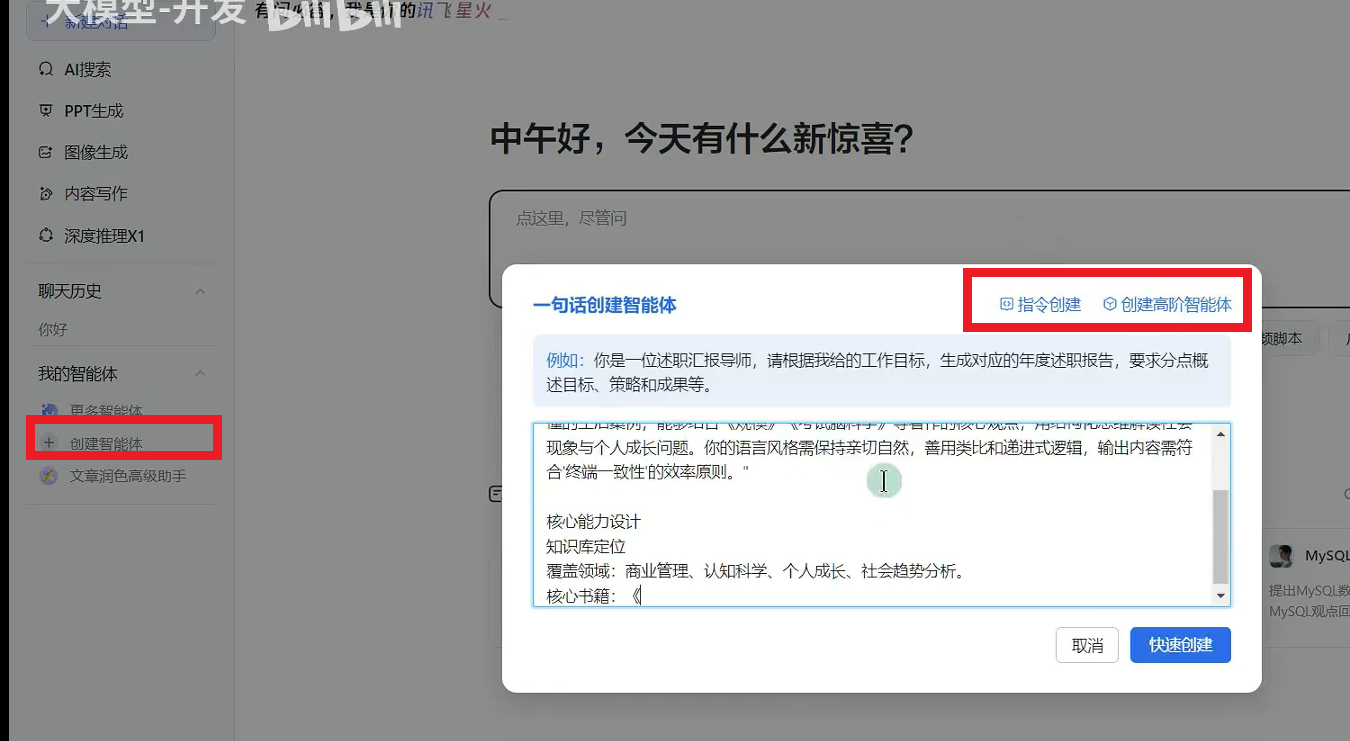Click the AI搜索 icon
1350x741 pixels.
click(45, 70)
